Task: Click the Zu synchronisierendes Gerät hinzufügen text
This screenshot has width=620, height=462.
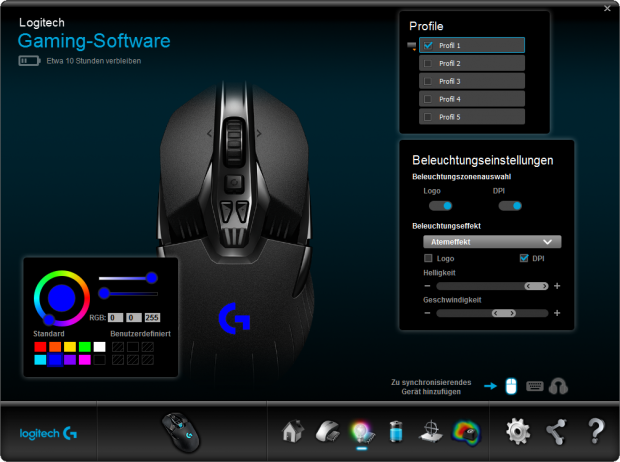Action: point(431,387)
